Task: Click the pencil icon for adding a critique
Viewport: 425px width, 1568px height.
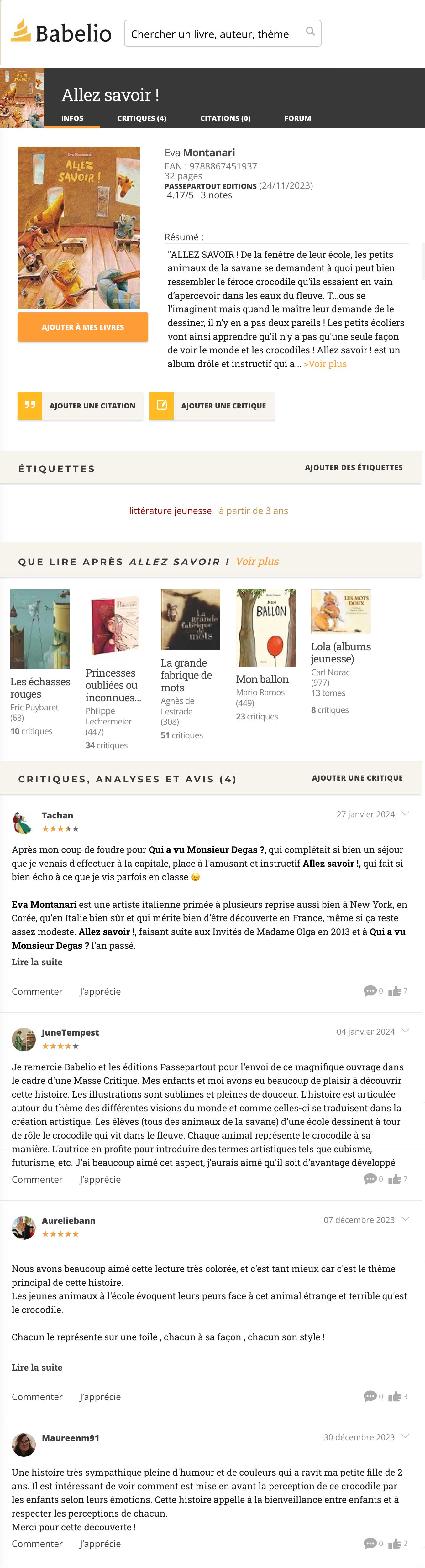Action: pyautogui.click(x=161, y=405)
